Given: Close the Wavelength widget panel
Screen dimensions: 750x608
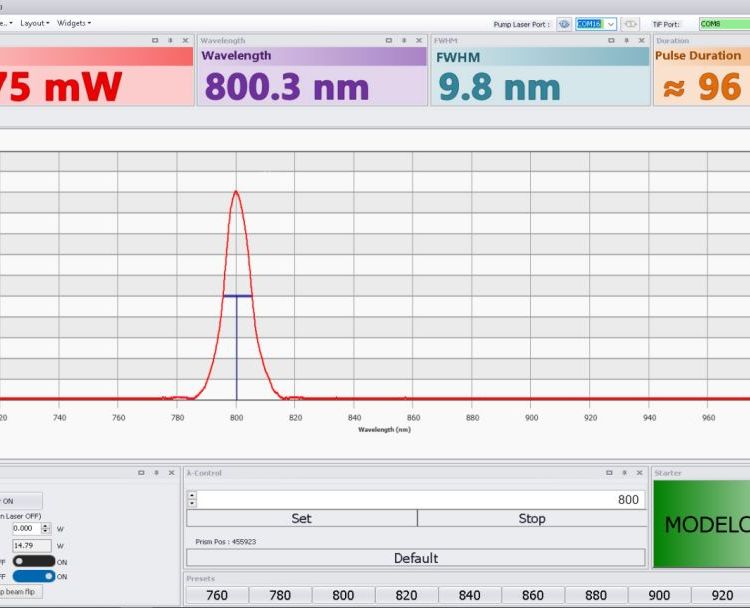Looking at the screenshot, I should tap(419, 41).
